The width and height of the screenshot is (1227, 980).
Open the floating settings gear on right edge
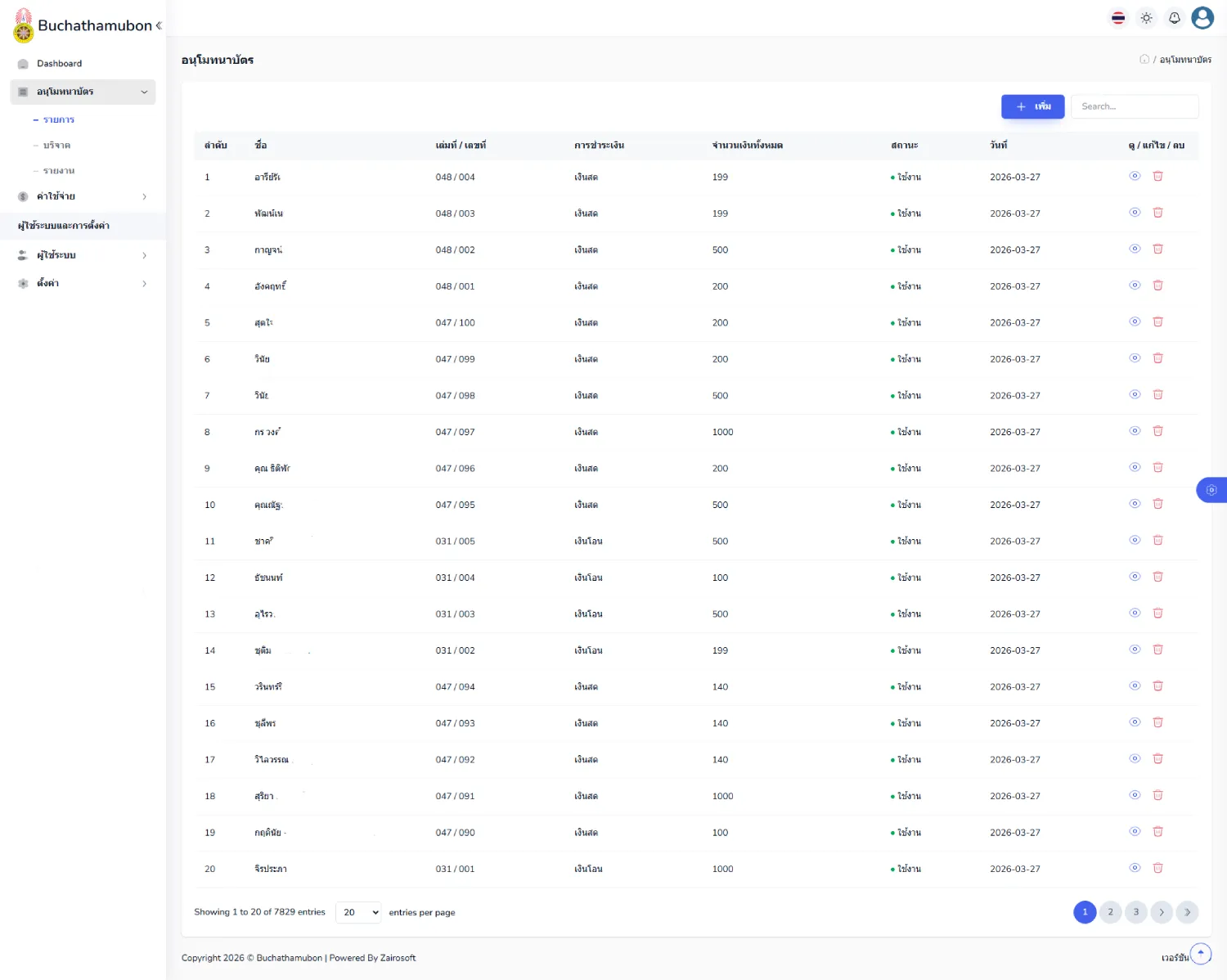click(1211, 490)
